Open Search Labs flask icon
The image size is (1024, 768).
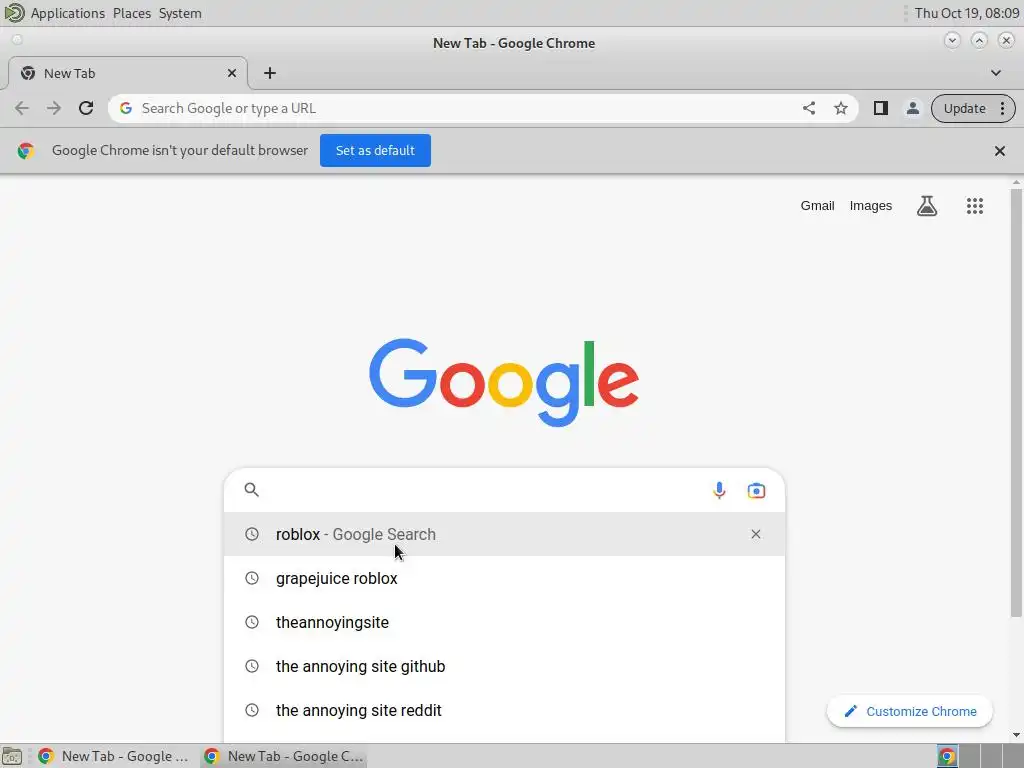927,206
